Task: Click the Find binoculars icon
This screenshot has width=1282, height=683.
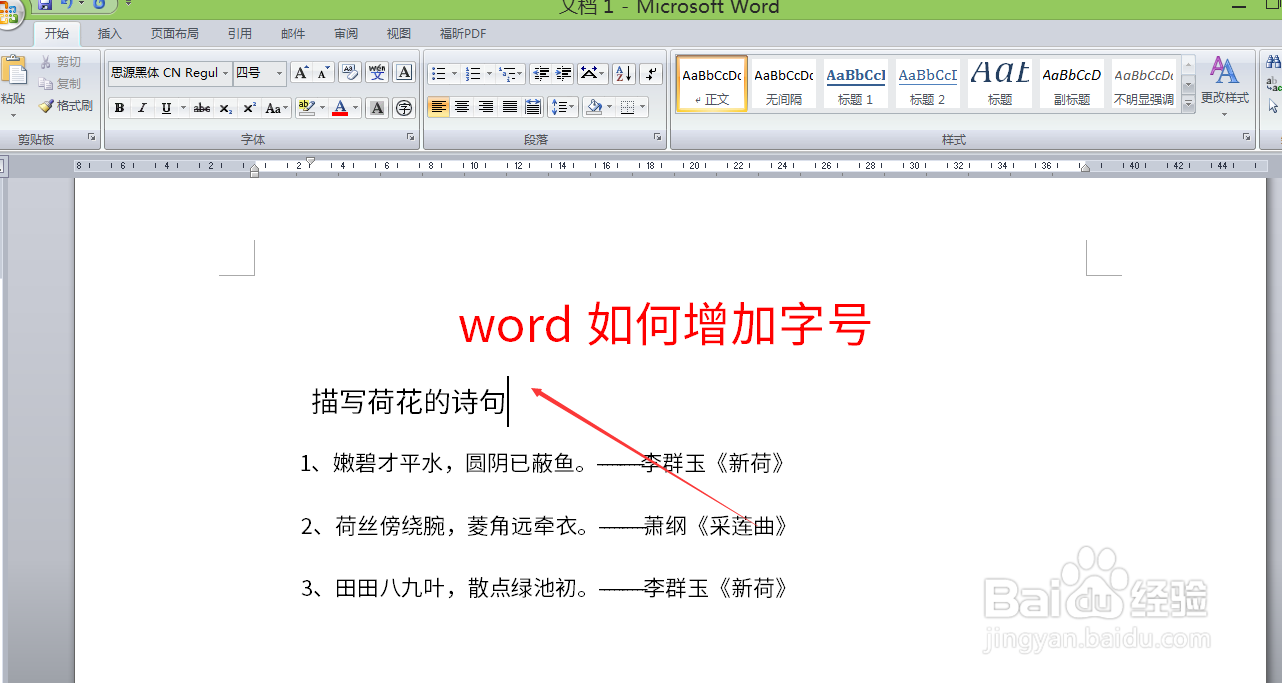Action: pyautogui.click(x=1274, y=62)
